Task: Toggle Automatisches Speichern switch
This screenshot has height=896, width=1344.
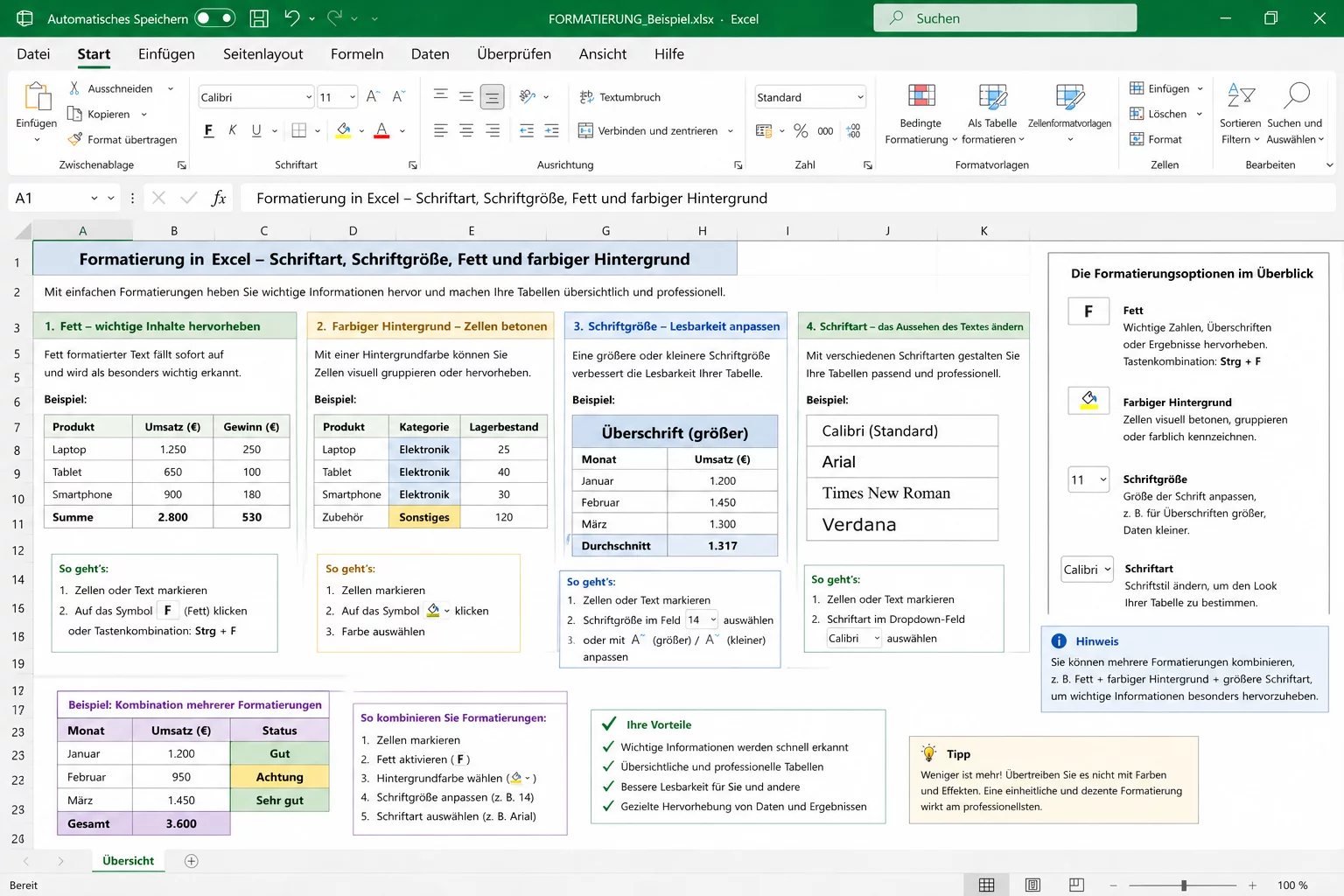Action: pos(215,18)
